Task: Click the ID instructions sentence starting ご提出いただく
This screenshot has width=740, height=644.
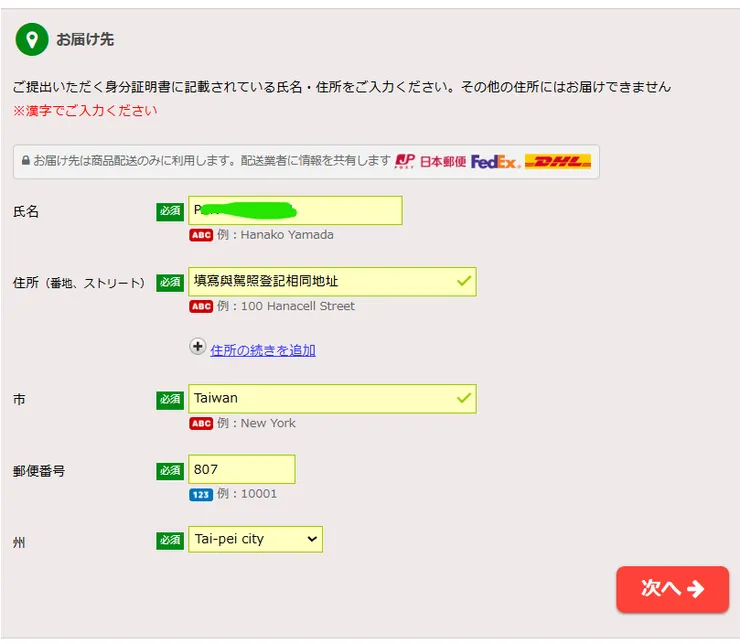Action: click(x=342, y=87)
